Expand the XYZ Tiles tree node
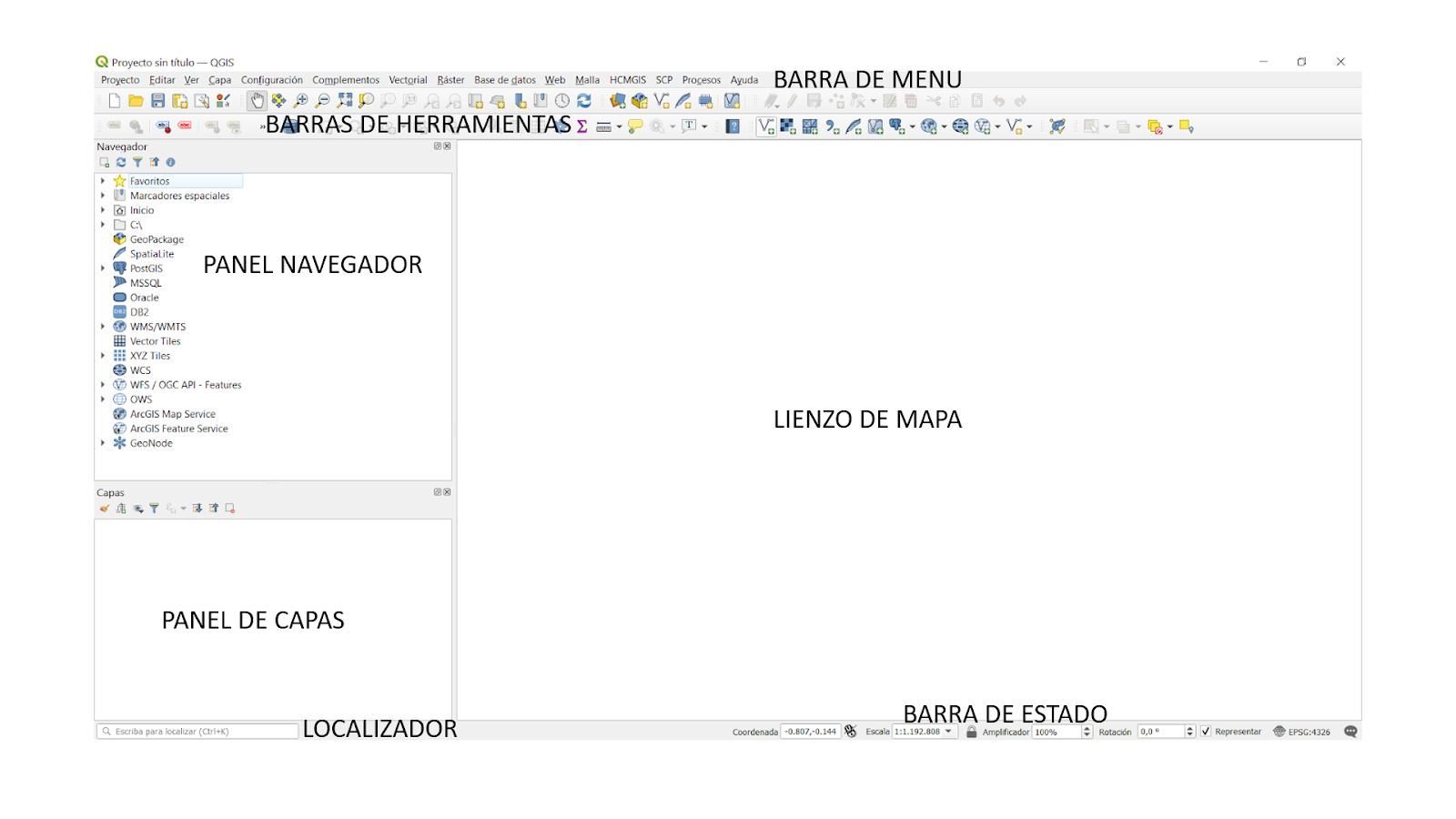 (x=103, y=356)
